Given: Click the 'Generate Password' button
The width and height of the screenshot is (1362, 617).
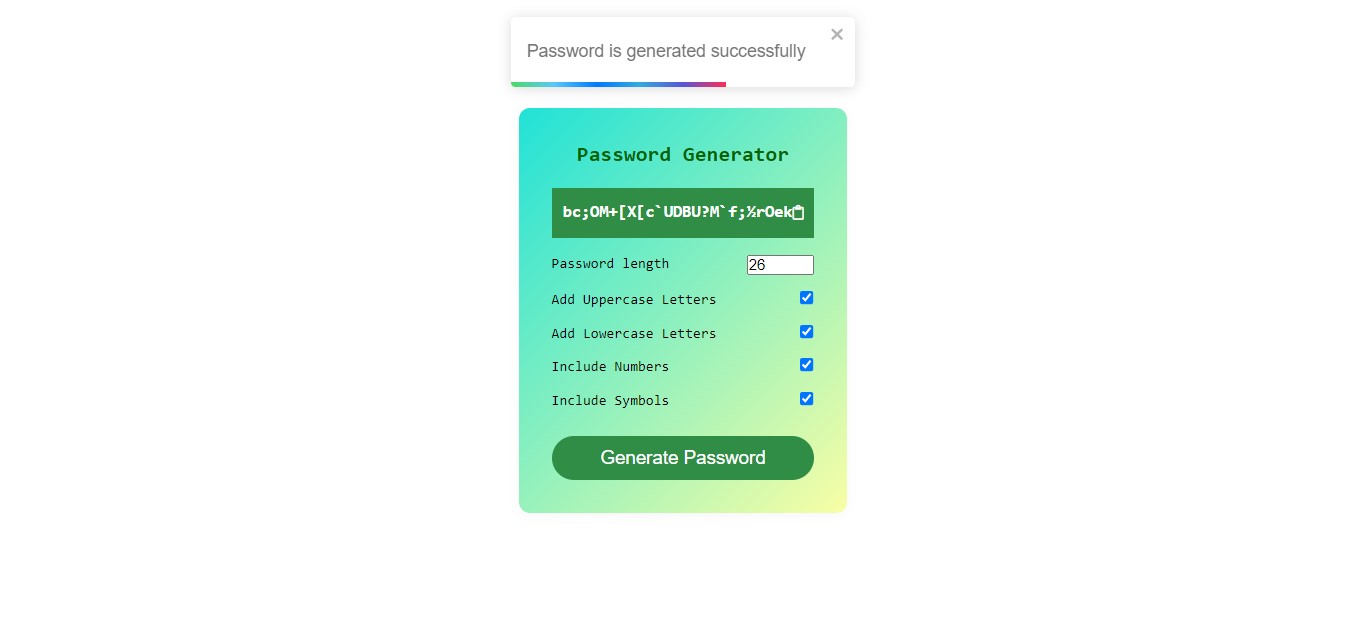Looking at the screenshot, I should (x=683, y=458).
